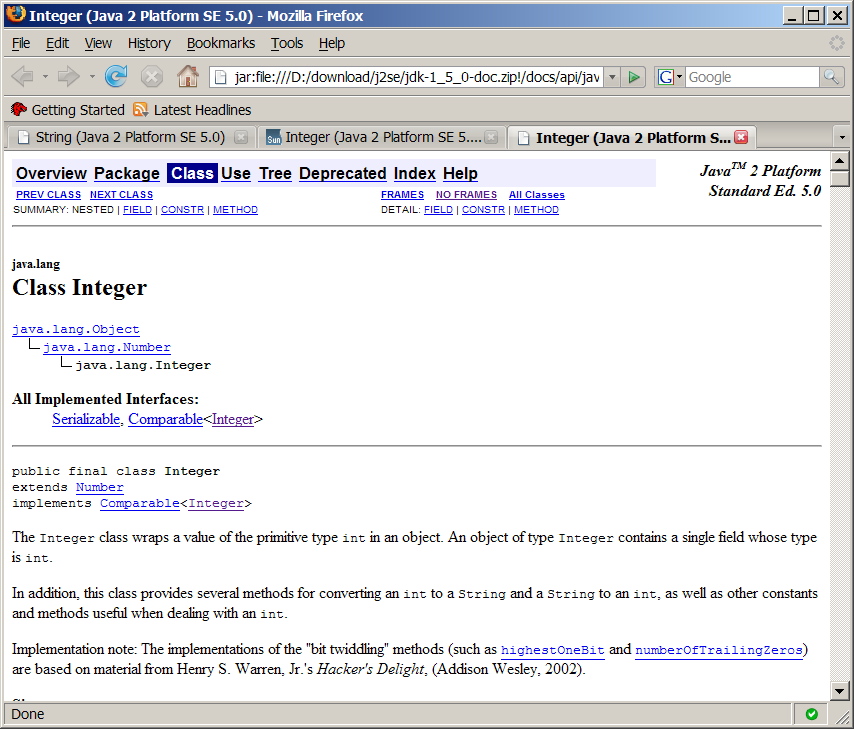Go to NEXT CLASS

coord(121,195)
